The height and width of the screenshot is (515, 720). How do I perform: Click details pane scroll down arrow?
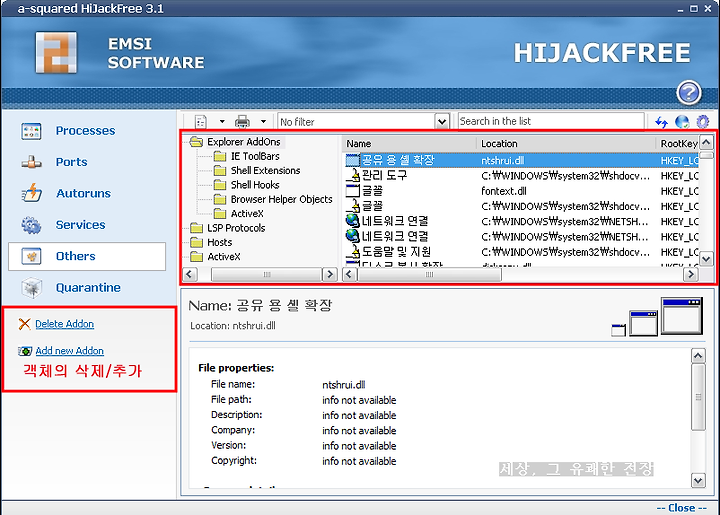pos(698,481)
